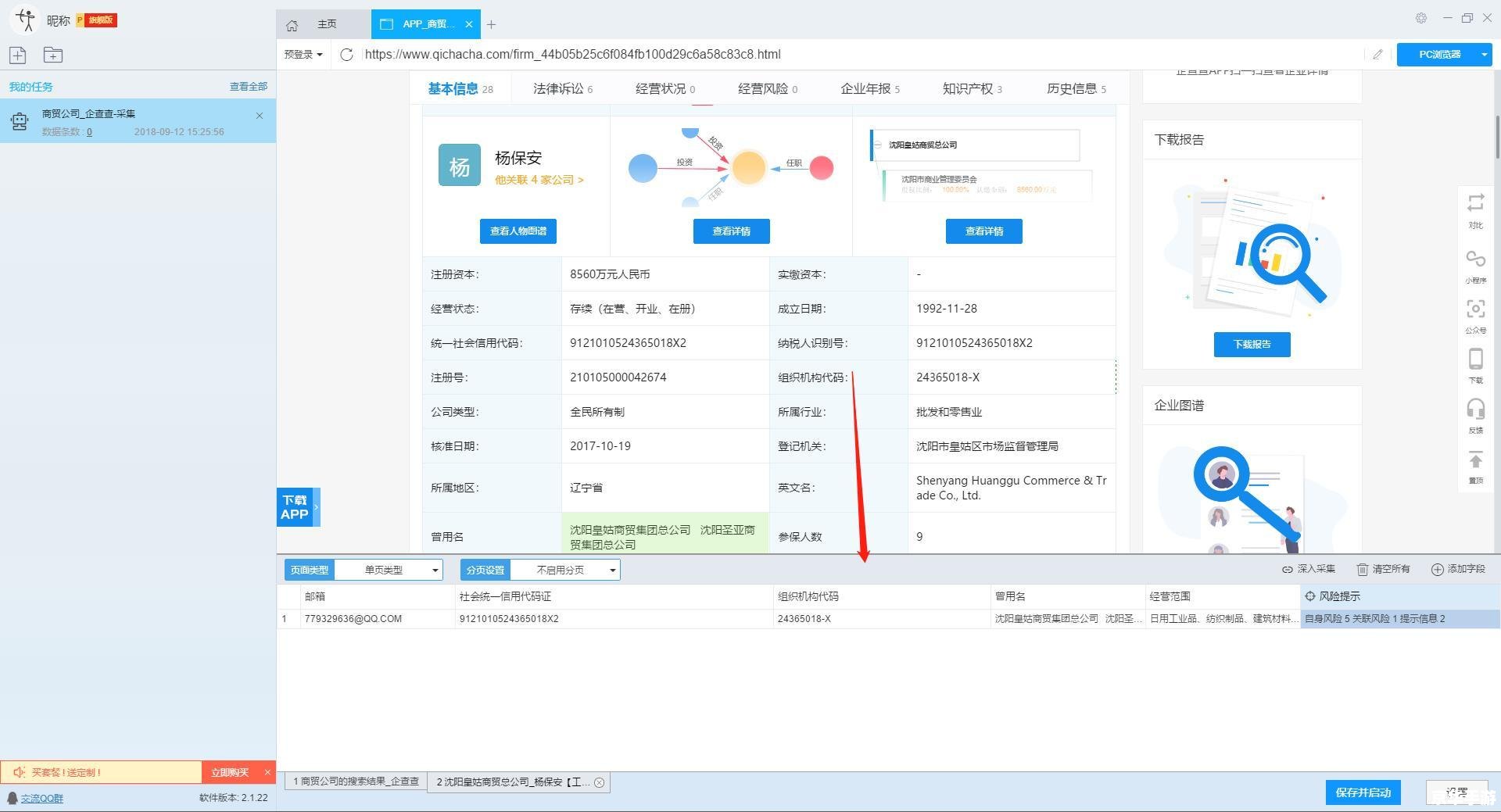1501x812 pixels.
Task: Click the user avatar logo
Action: click(25, 20)
